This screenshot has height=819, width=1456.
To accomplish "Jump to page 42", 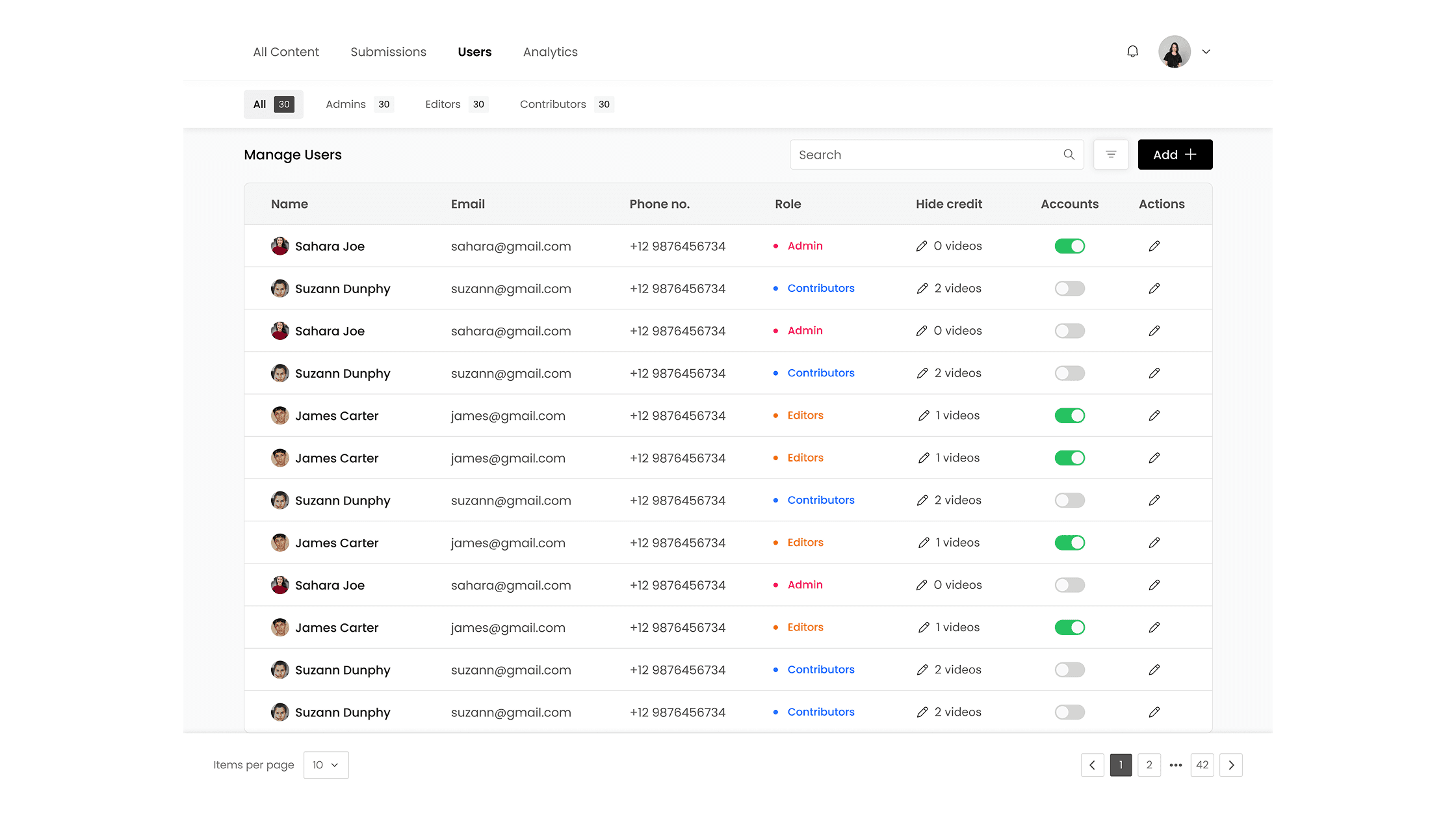I will [1202, 765].
